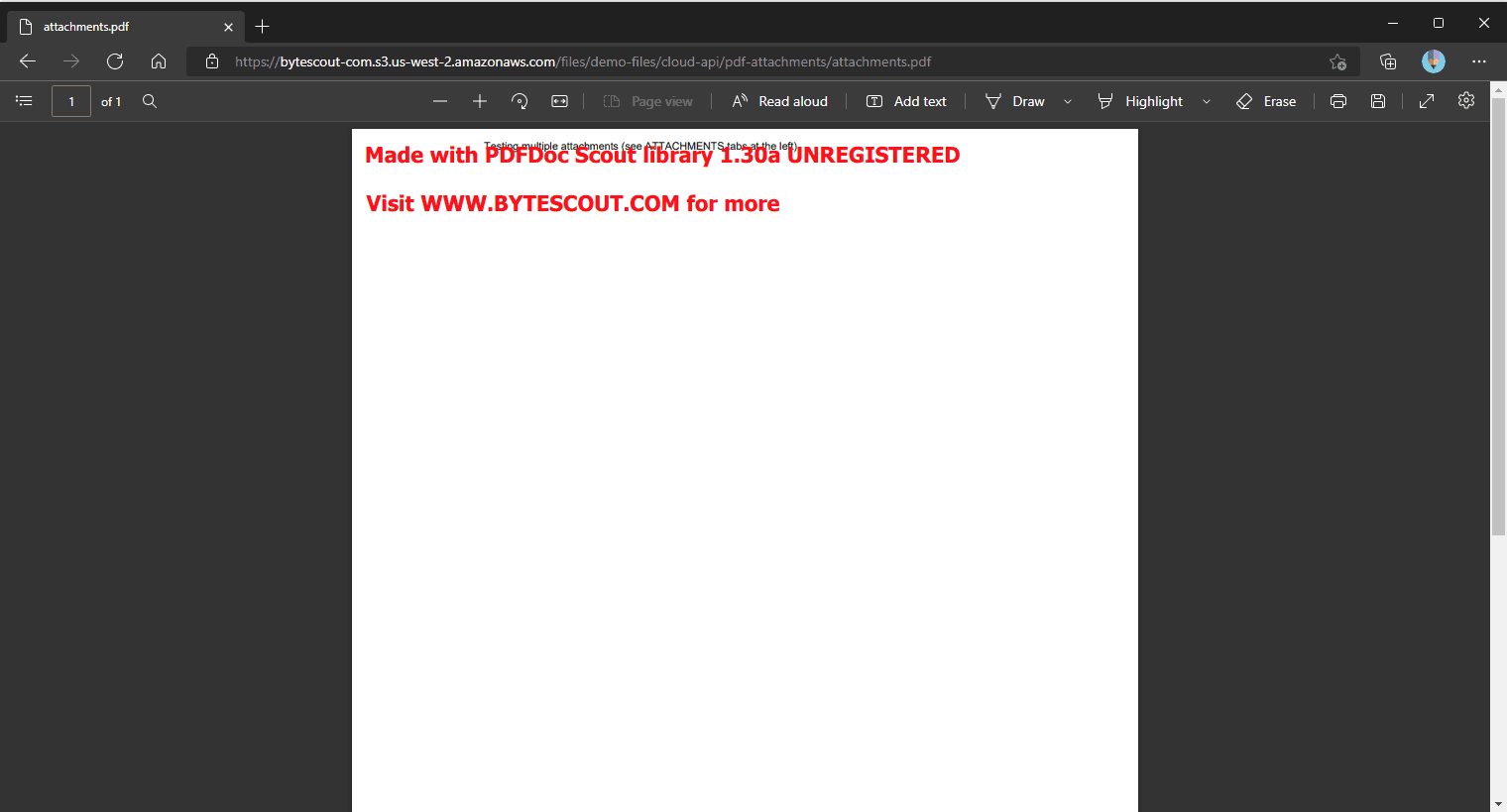1507x812 pixels.
Task: Zoom out using the minus icon
Action: point(440,101)
